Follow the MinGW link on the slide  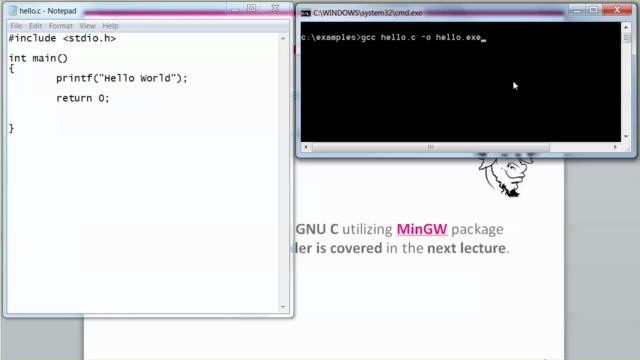point(422,229)
